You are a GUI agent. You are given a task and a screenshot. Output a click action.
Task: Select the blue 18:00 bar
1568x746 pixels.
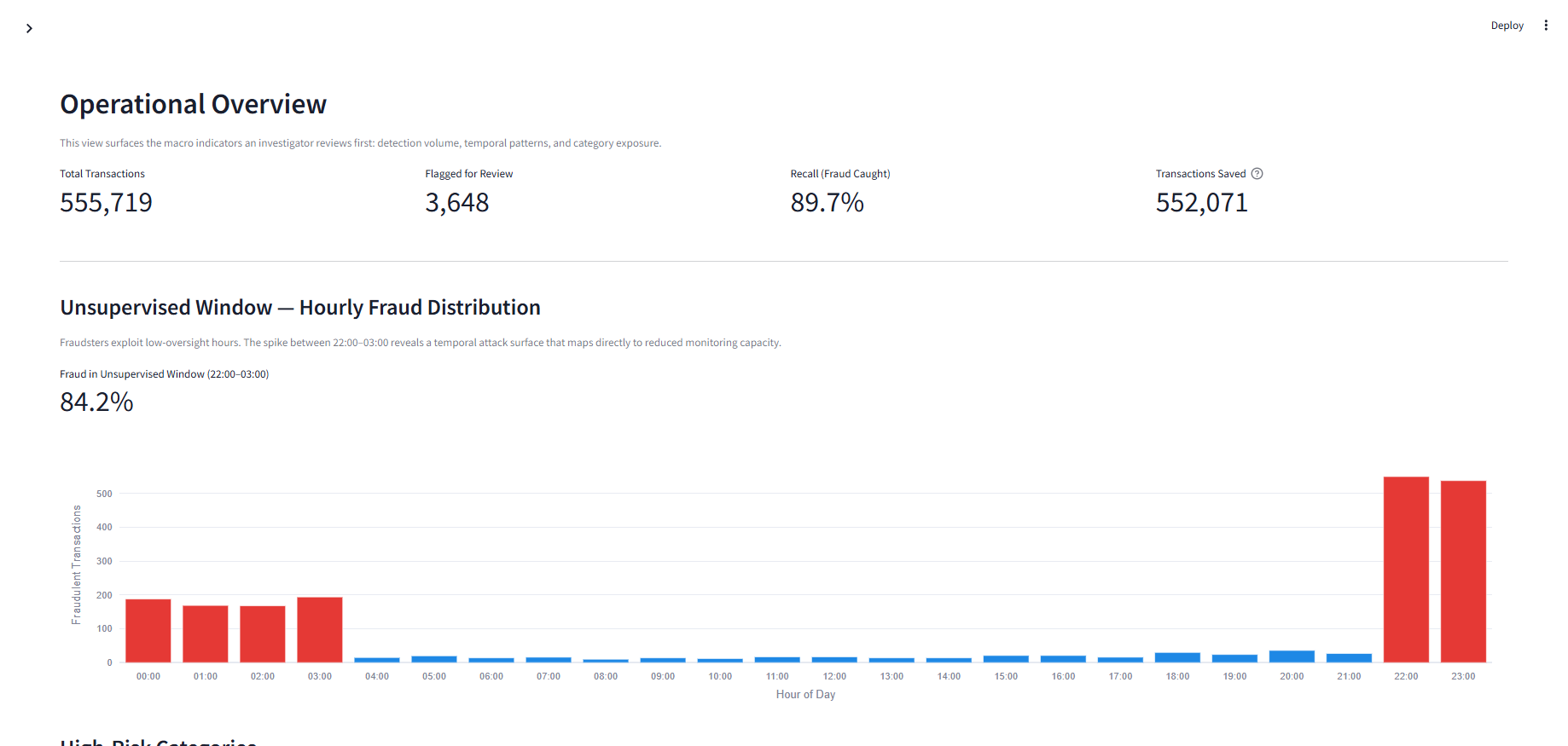[1177, 657]
